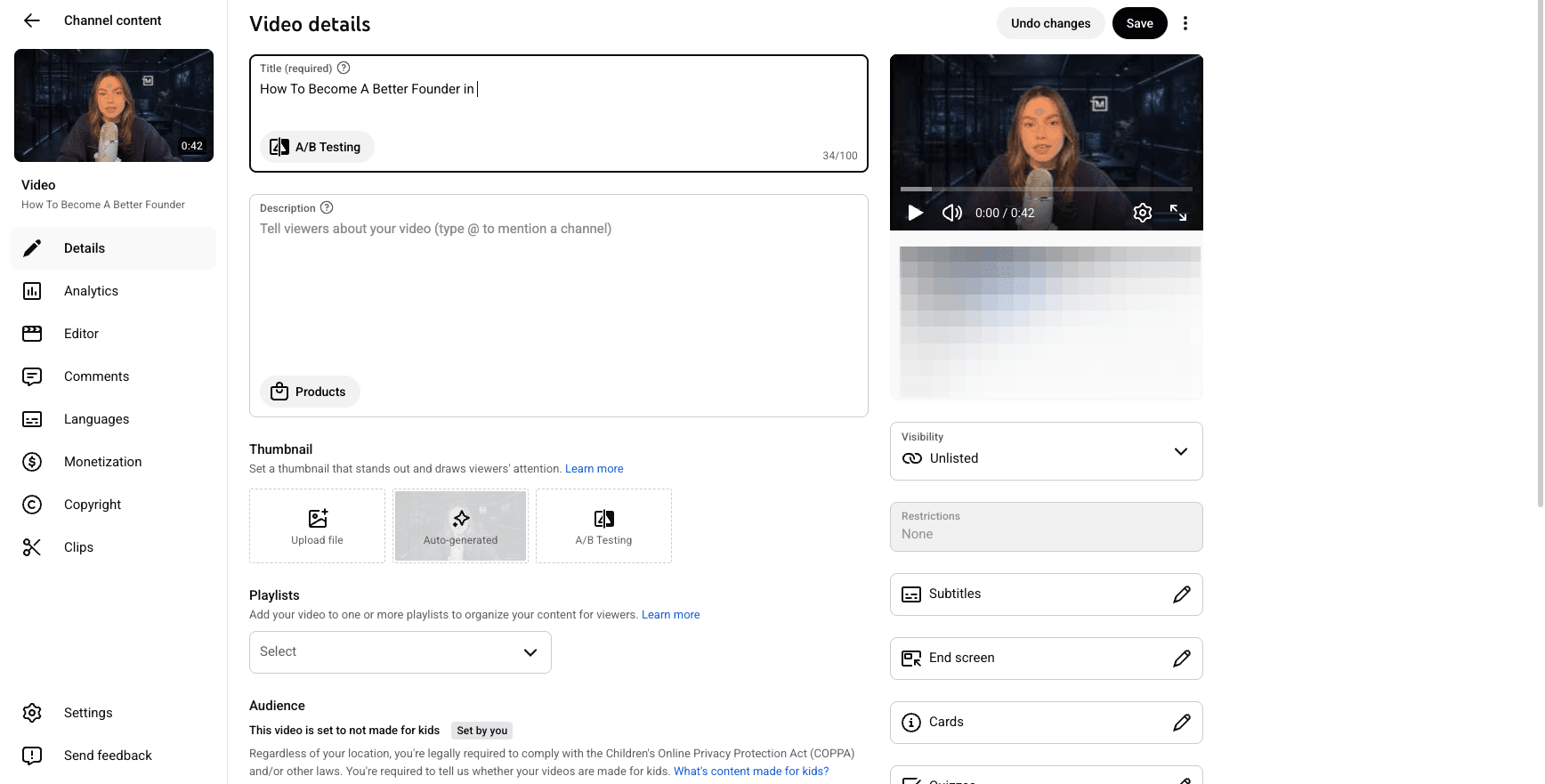The image size is (1545, 784).
Task: Add Products to the description
Action: click(x=310, y=392)
